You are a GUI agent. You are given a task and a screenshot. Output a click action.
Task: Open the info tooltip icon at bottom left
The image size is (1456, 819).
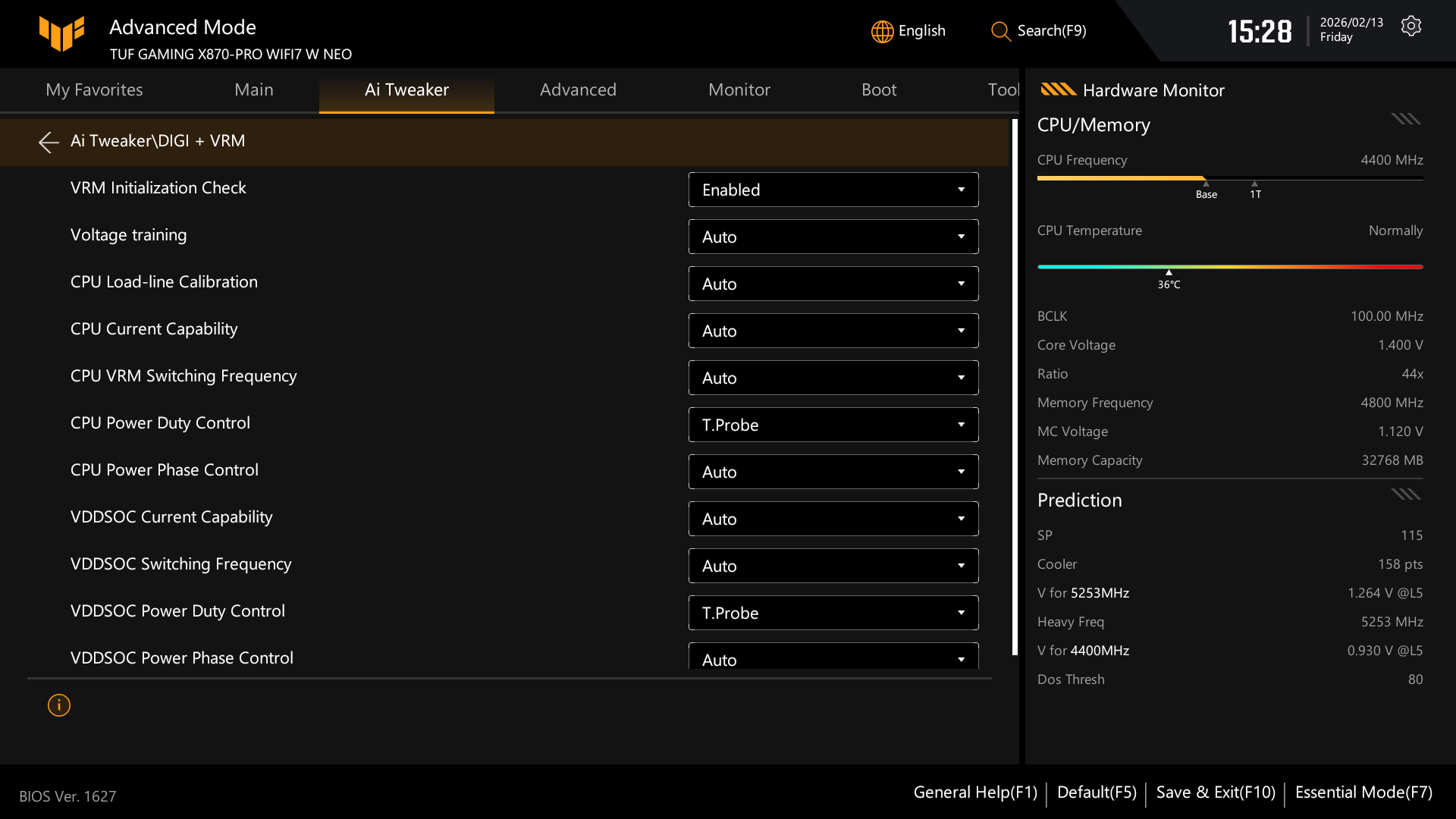[x=58, y=705]
